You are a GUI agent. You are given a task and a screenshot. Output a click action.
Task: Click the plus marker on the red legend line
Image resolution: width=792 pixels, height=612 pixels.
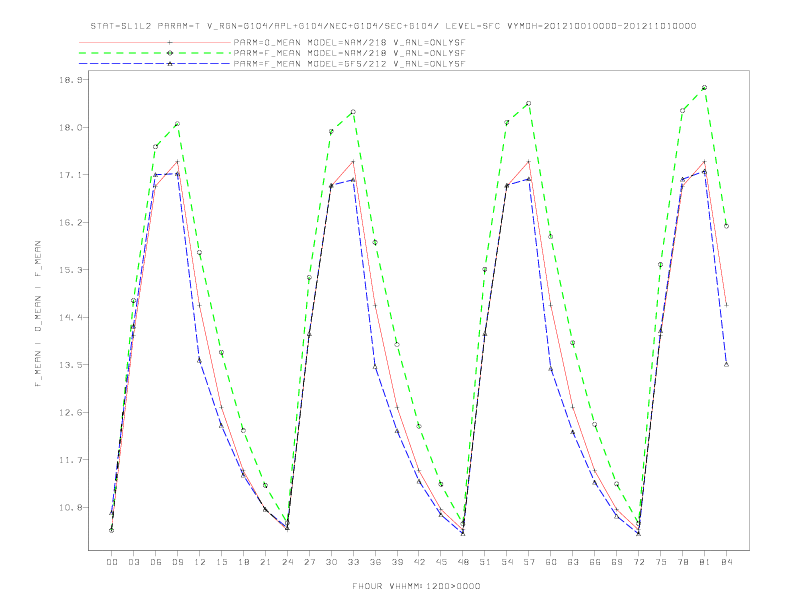pos(170,42)
